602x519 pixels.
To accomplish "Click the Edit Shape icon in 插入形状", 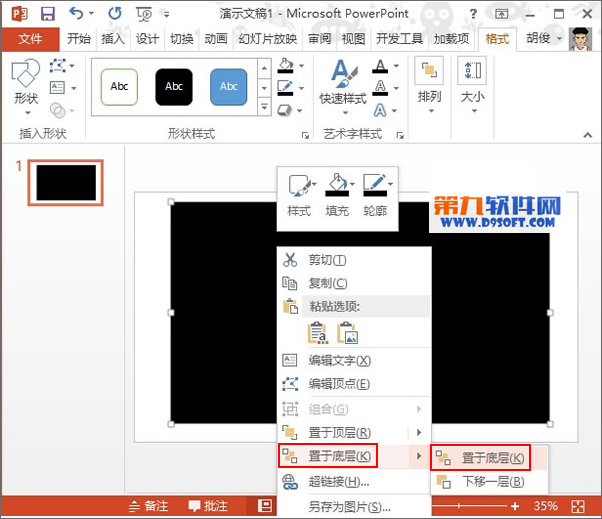I will click(58, 66).
